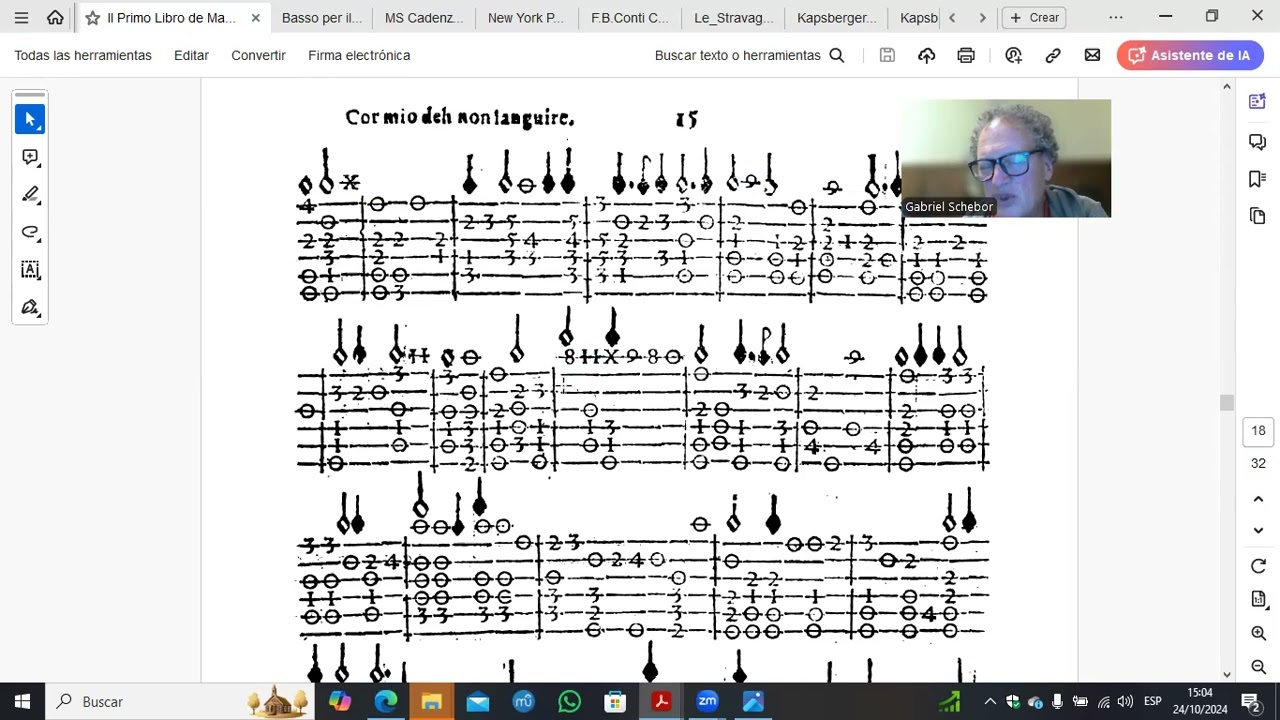Open the Windows notification center

coord(1249,701)
